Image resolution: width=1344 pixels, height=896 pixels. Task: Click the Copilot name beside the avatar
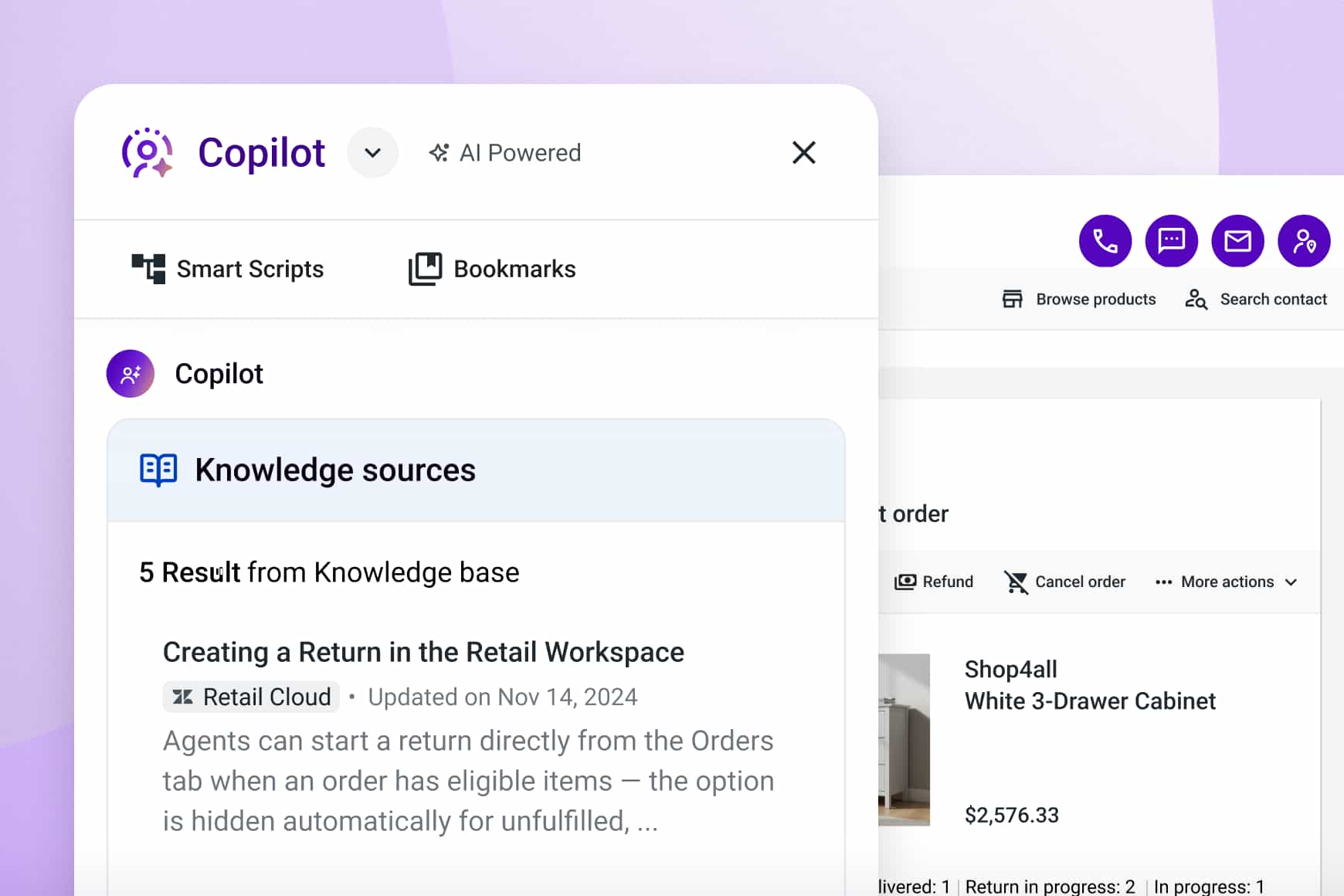pyautogui.click(x=219, y=374)
